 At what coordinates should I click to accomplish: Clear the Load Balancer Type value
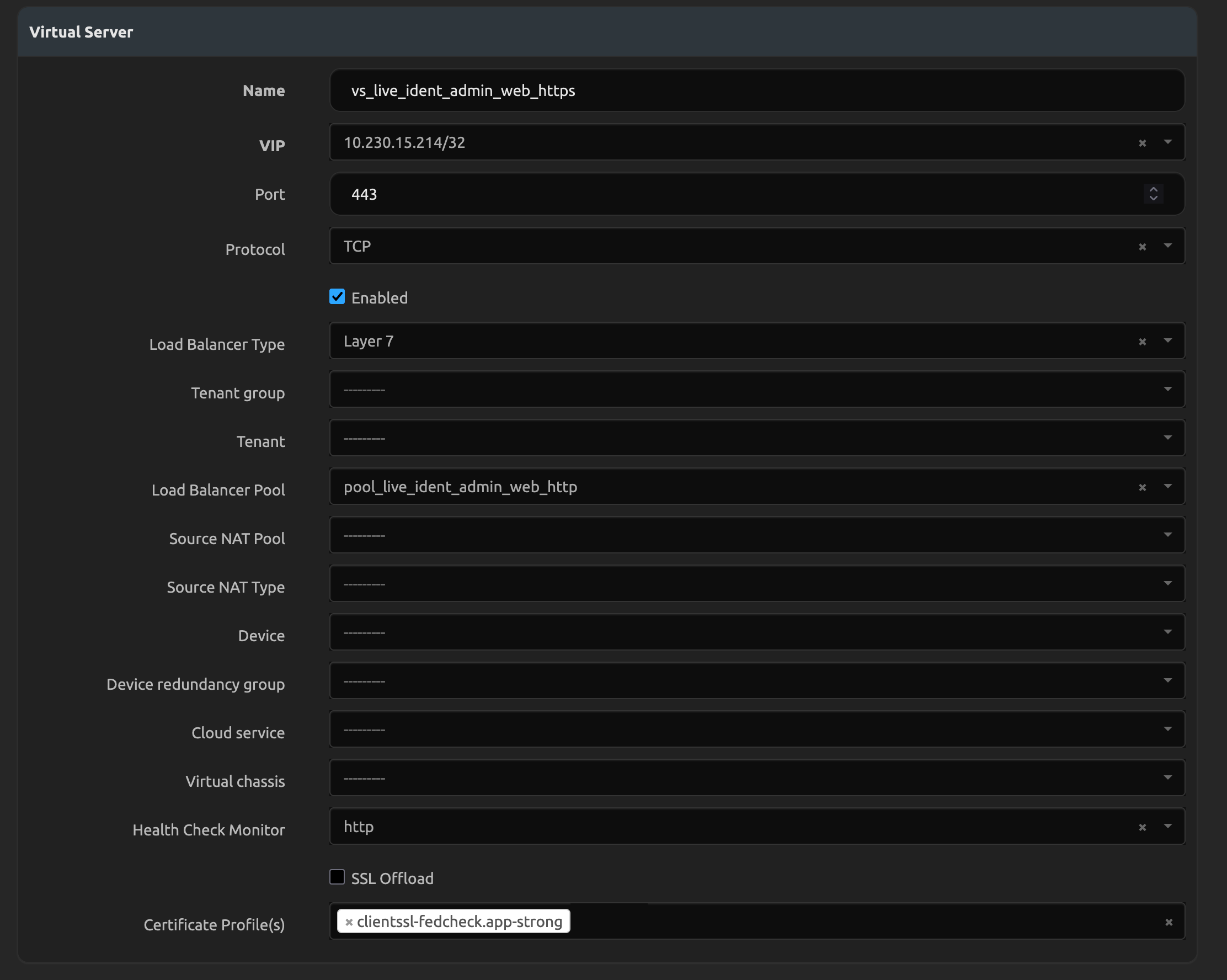1142,342
